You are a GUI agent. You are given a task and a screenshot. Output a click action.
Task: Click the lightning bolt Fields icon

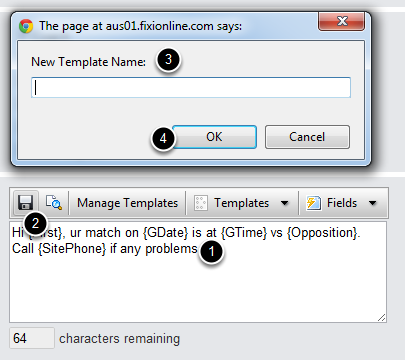tap(313, 203)
